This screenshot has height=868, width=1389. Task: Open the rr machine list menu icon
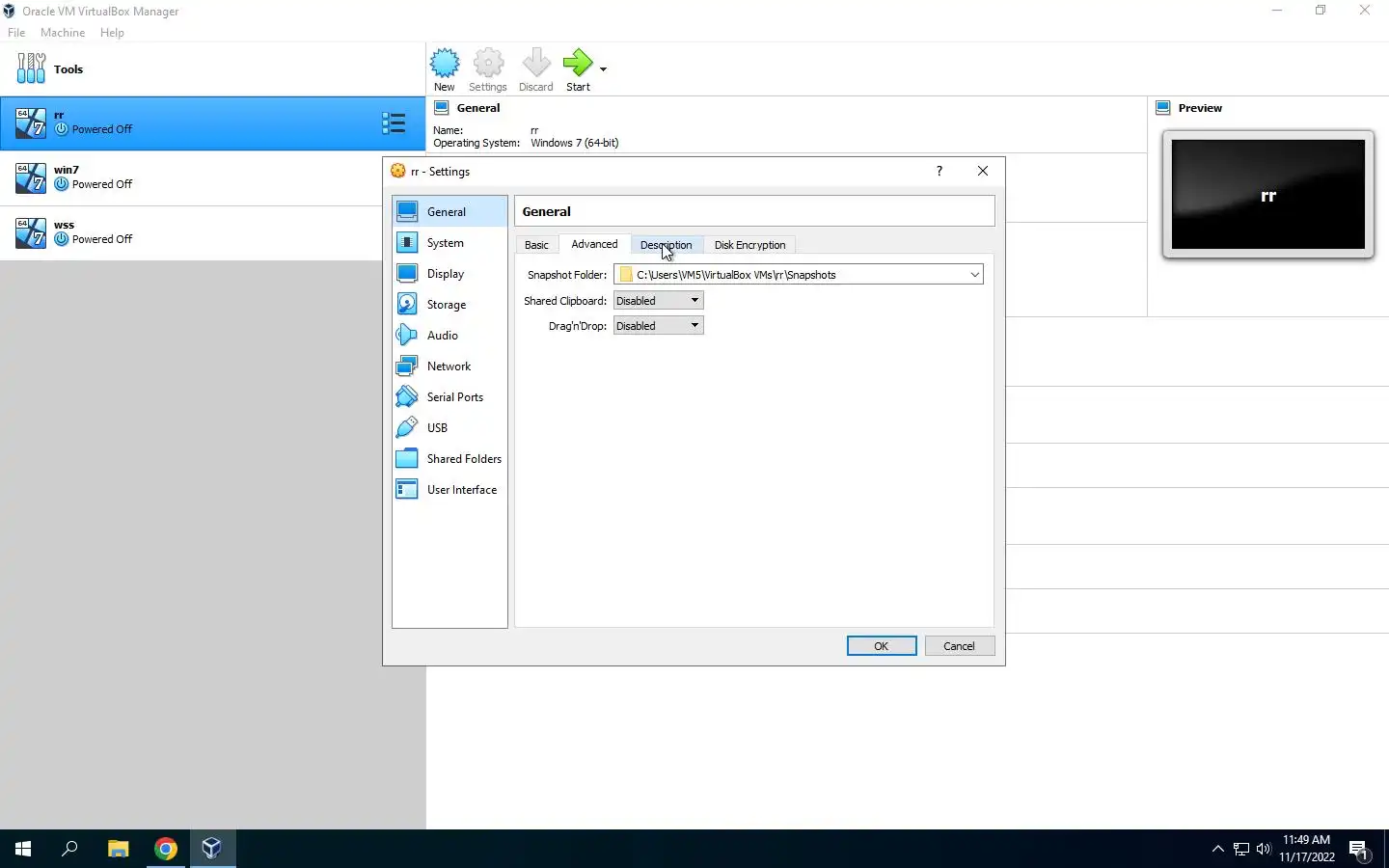point(394,122)
